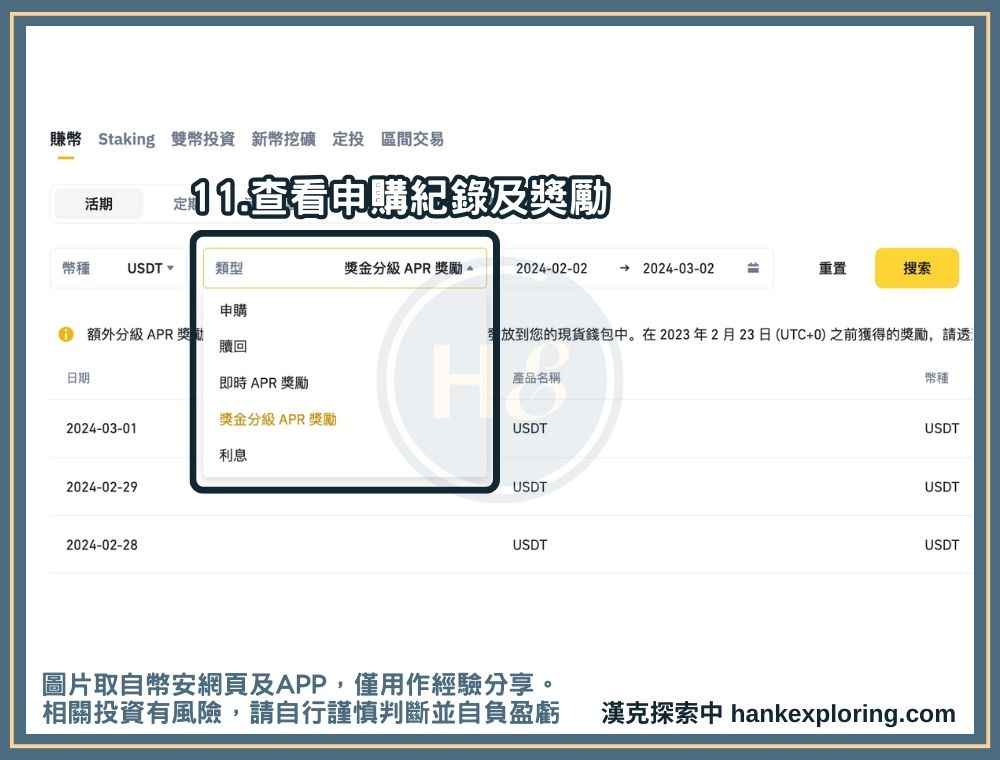Open the 雙幣投資 tab
The height and width of the screenshot is (760, 1000).
(x=203, y=139)
